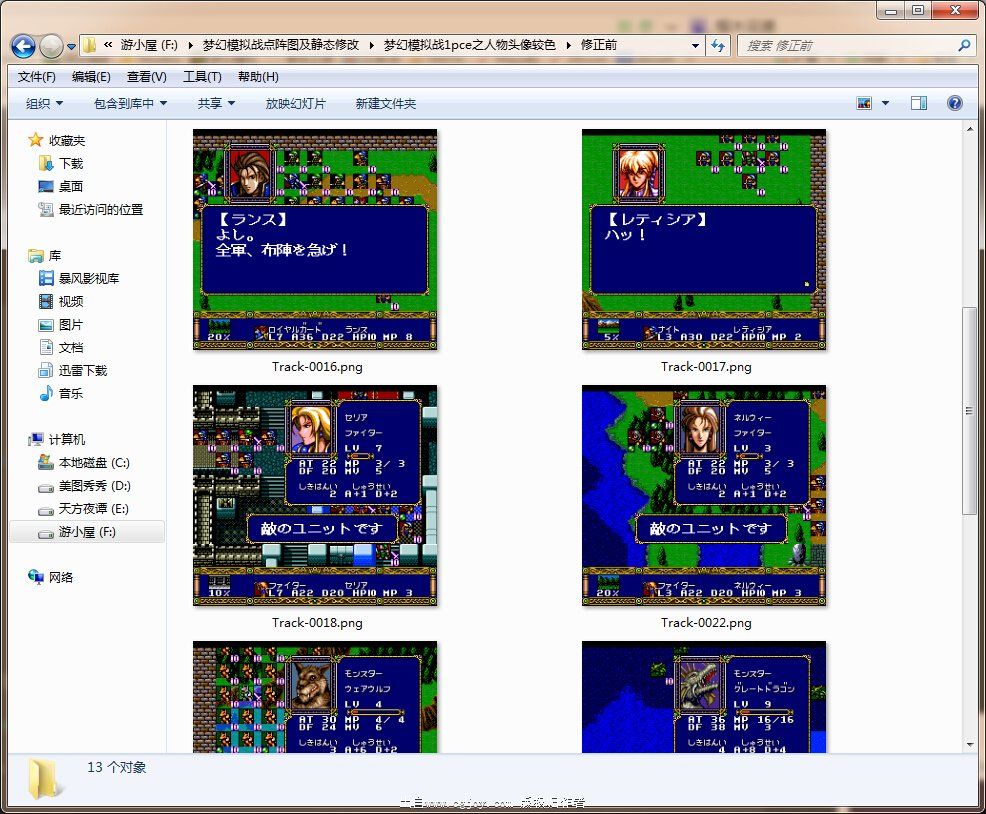986x814 pixels.
Task: Open 下载 folder in favorites
Action: [x=70, y=163]
